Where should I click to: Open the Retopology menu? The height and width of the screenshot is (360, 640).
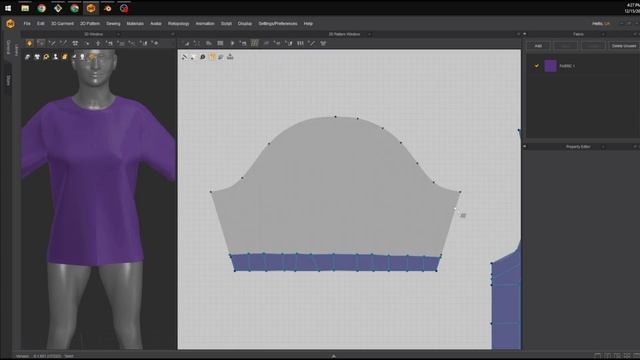pyautogui.click(x=179, y=24)
